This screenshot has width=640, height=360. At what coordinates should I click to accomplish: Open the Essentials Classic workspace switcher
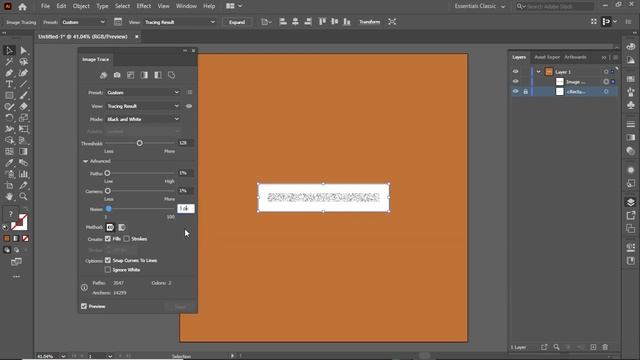[479, 6]
